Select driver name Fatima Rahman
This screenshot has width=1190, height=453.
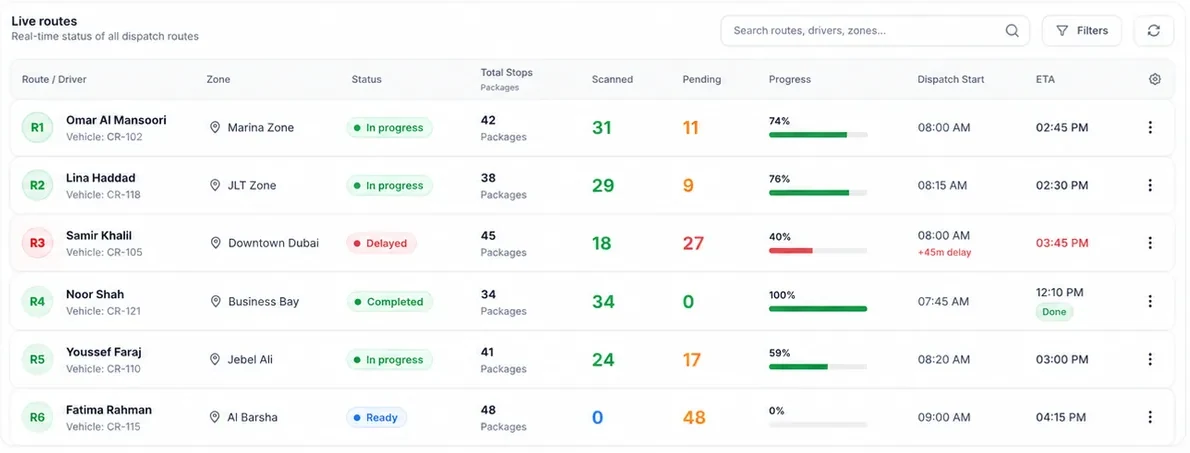point(109,410)
